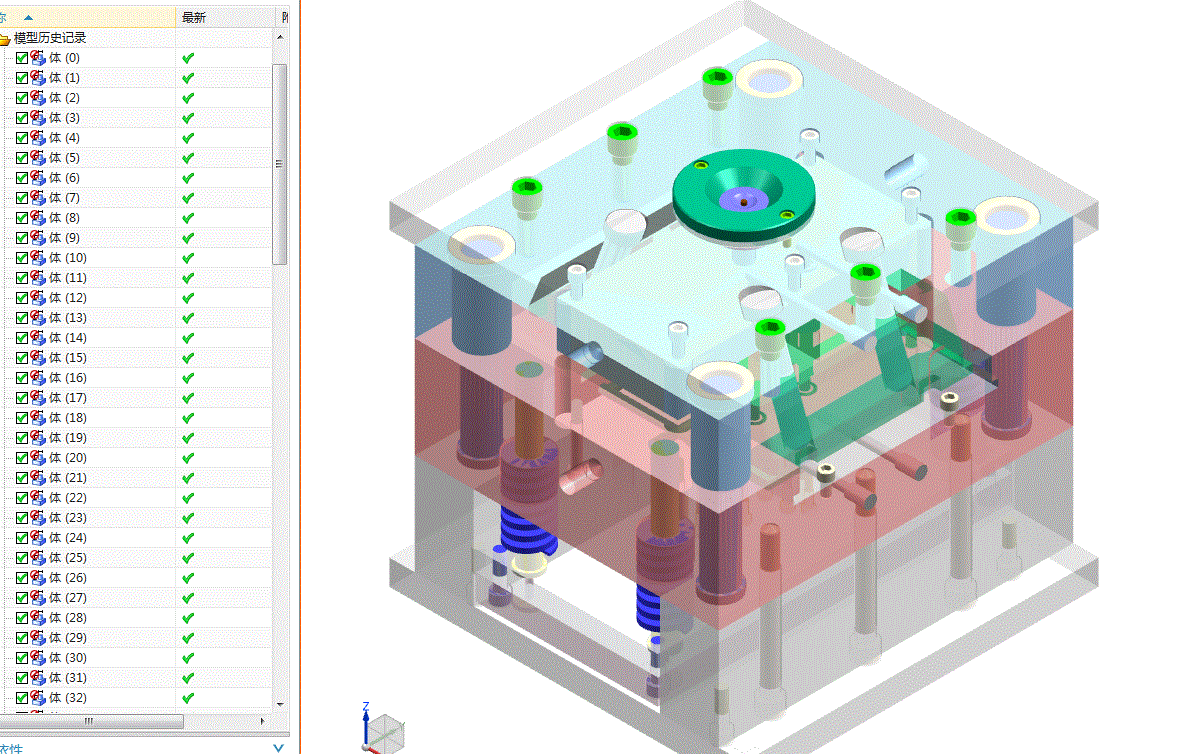Select the 体 (13) tree row
The width and height of the screenshot is (1186, 754).
pos(136,318)
